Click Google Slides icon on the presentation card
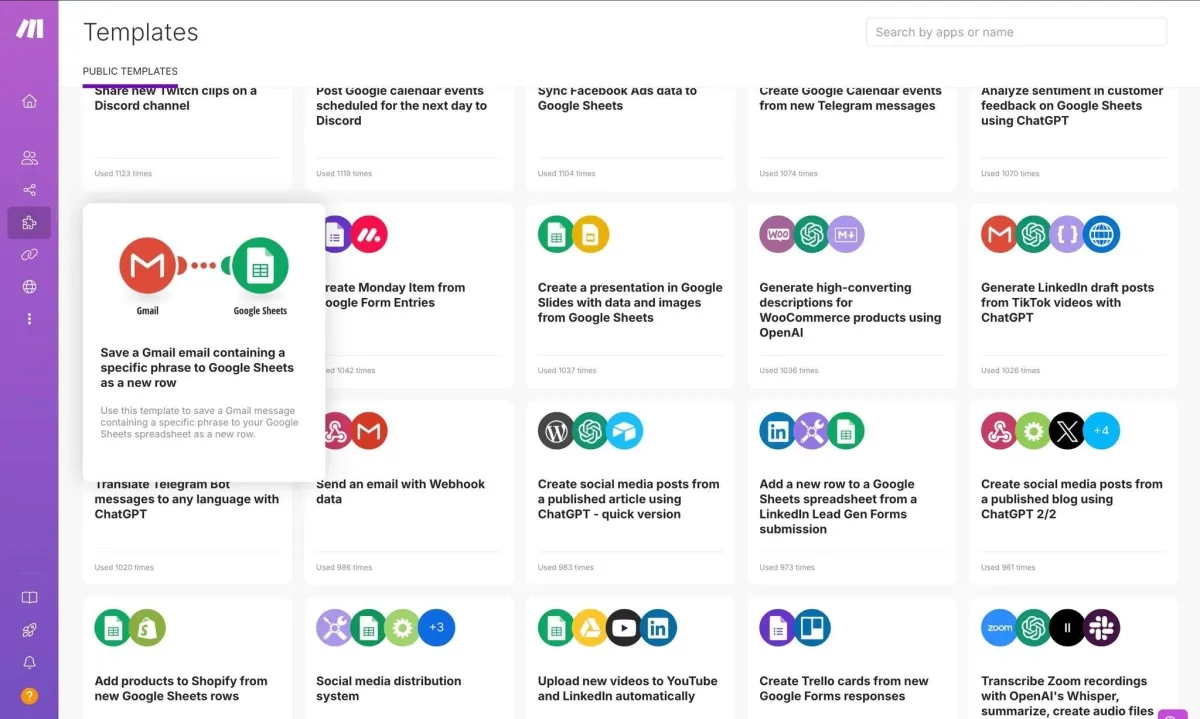This screenshot has width=1200, height=719. click(x=591, y=234)
